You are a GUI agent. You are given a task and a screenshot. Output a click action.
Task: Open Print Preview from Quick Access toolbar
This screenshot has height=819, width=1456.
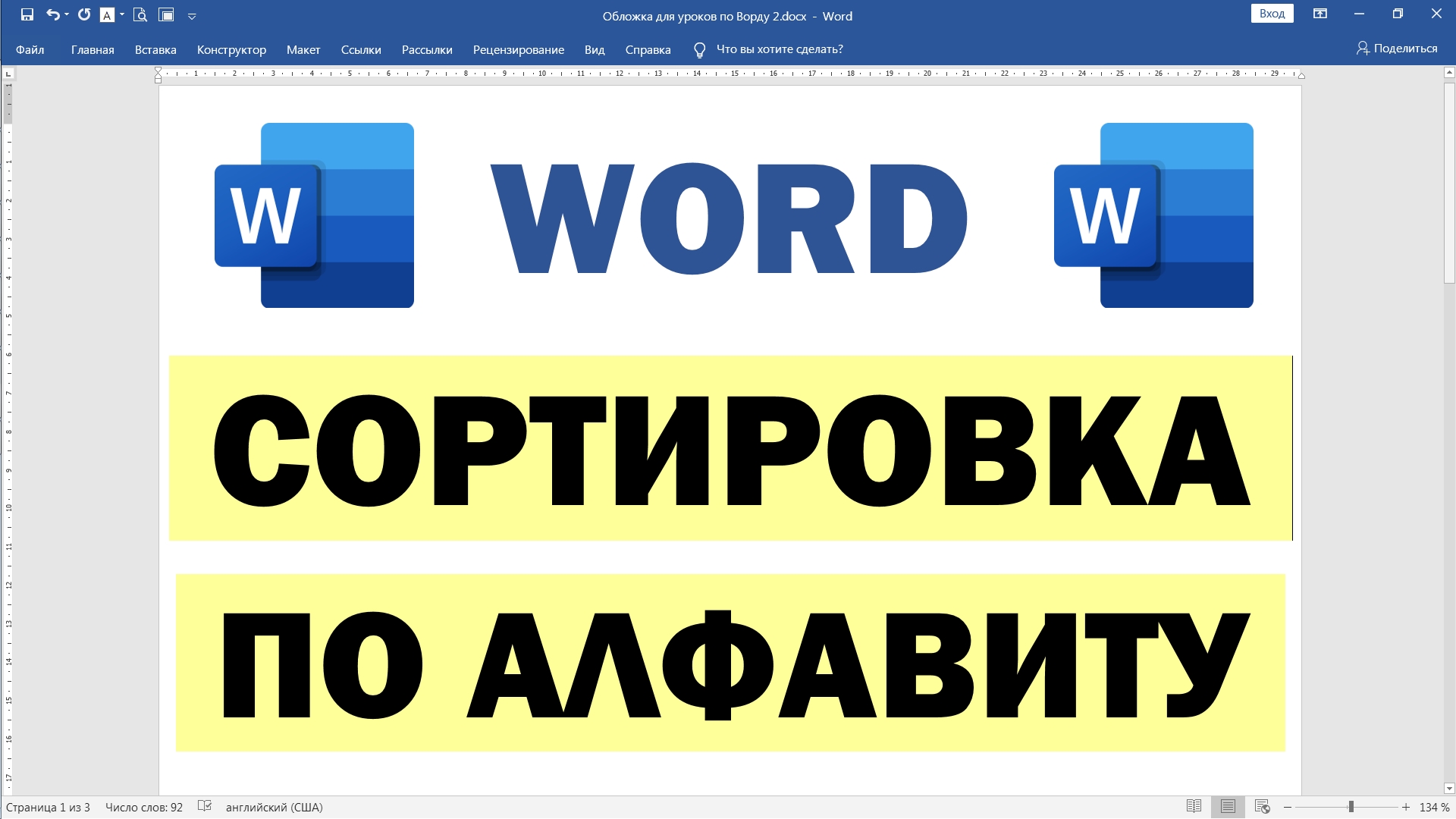140,14
